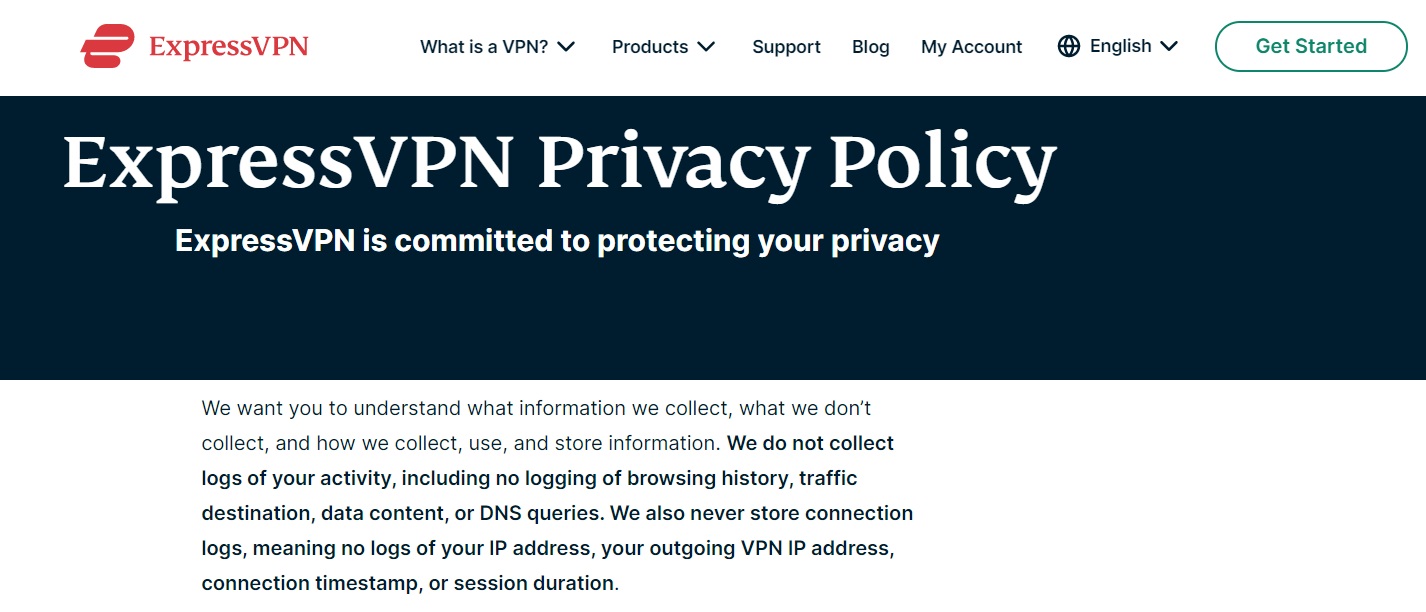Visit the My Account page
The height and width of the screenshot is (612, 1426).
coord(971,47)
